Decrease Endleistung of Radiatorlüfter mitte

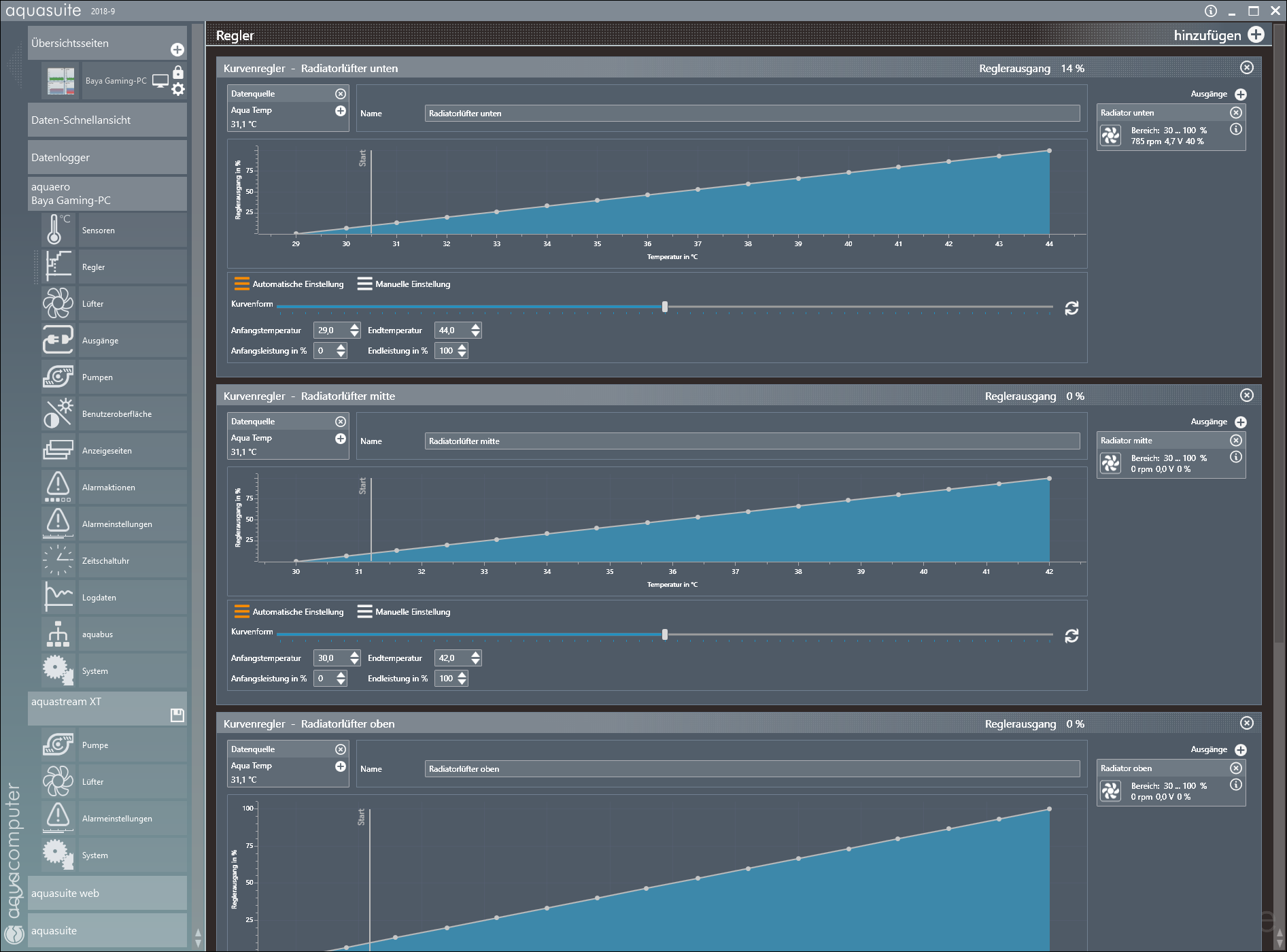click(x=462, y=682)
